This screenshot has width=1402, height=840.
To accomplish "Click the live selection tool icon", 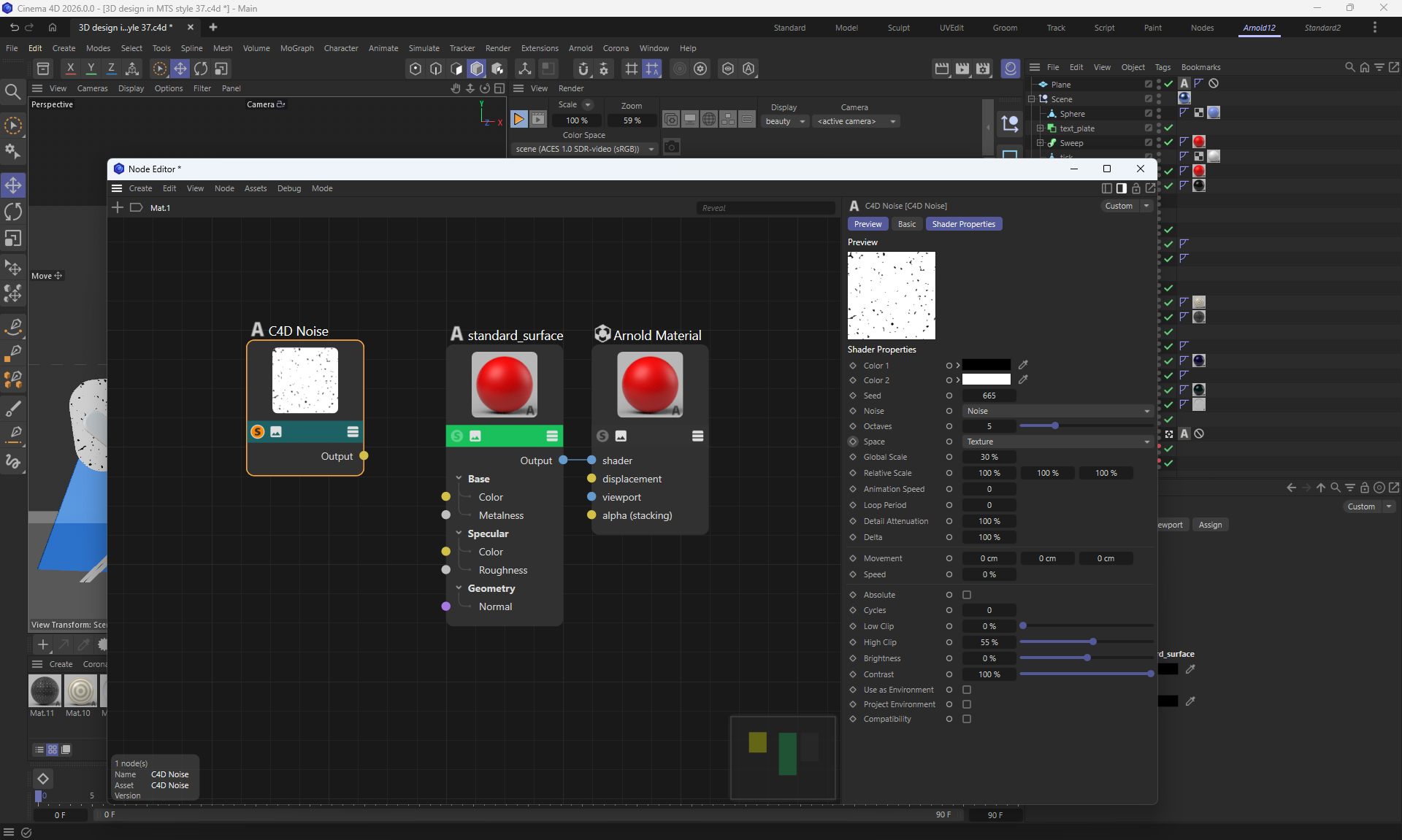I will (13, 126).
